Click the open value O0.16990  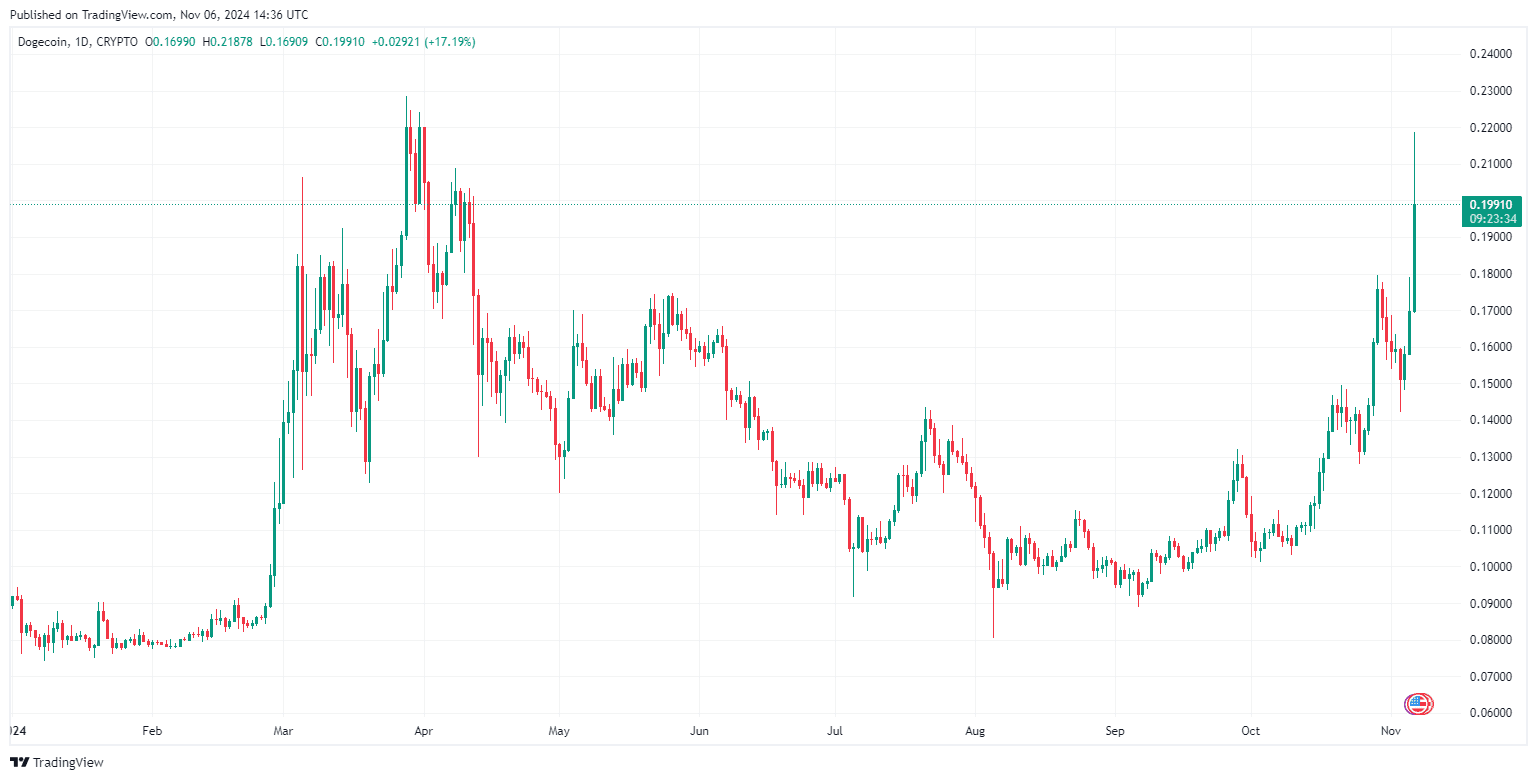point(172,42)
